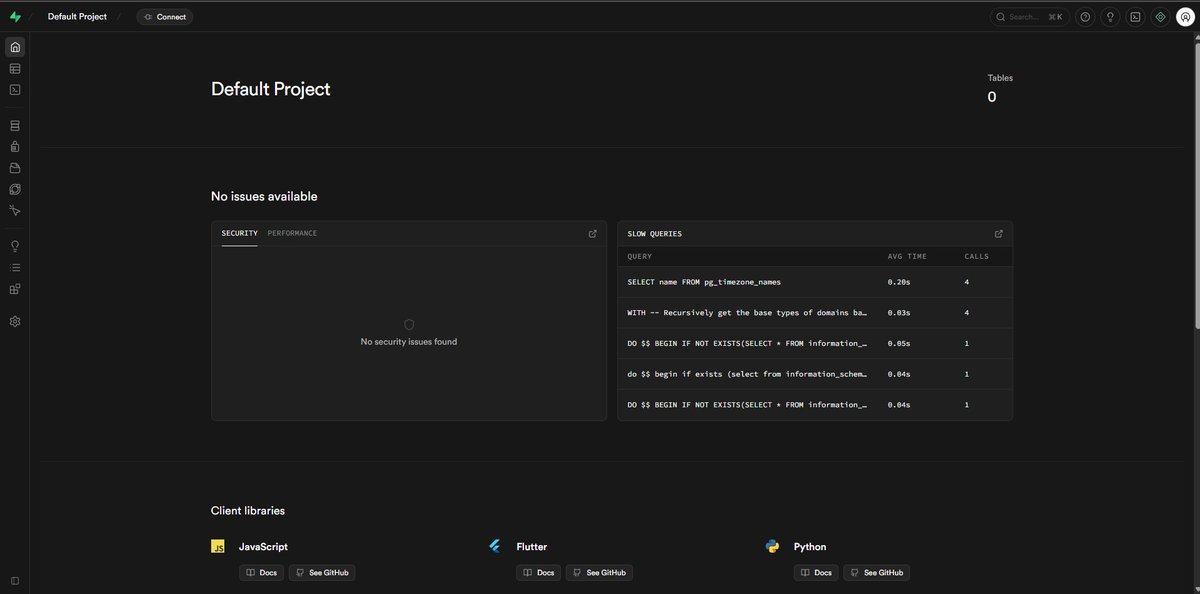
Task: Open inline SQL editor in top bar
Action: 1135,17
